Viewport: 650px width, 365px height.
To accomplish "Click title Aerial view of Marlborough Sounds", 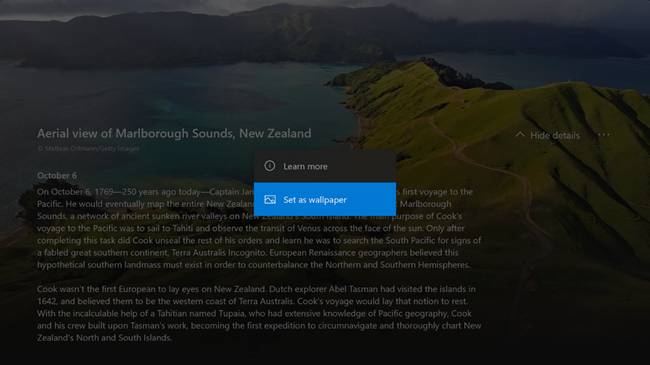I will [174, 134].
